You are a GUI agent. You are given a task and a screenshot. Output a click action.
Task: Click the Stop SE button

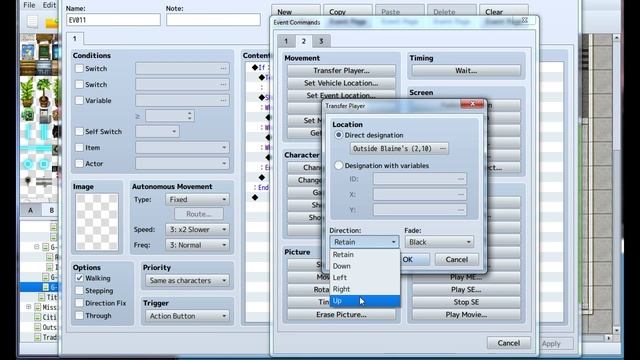[466, 302]
